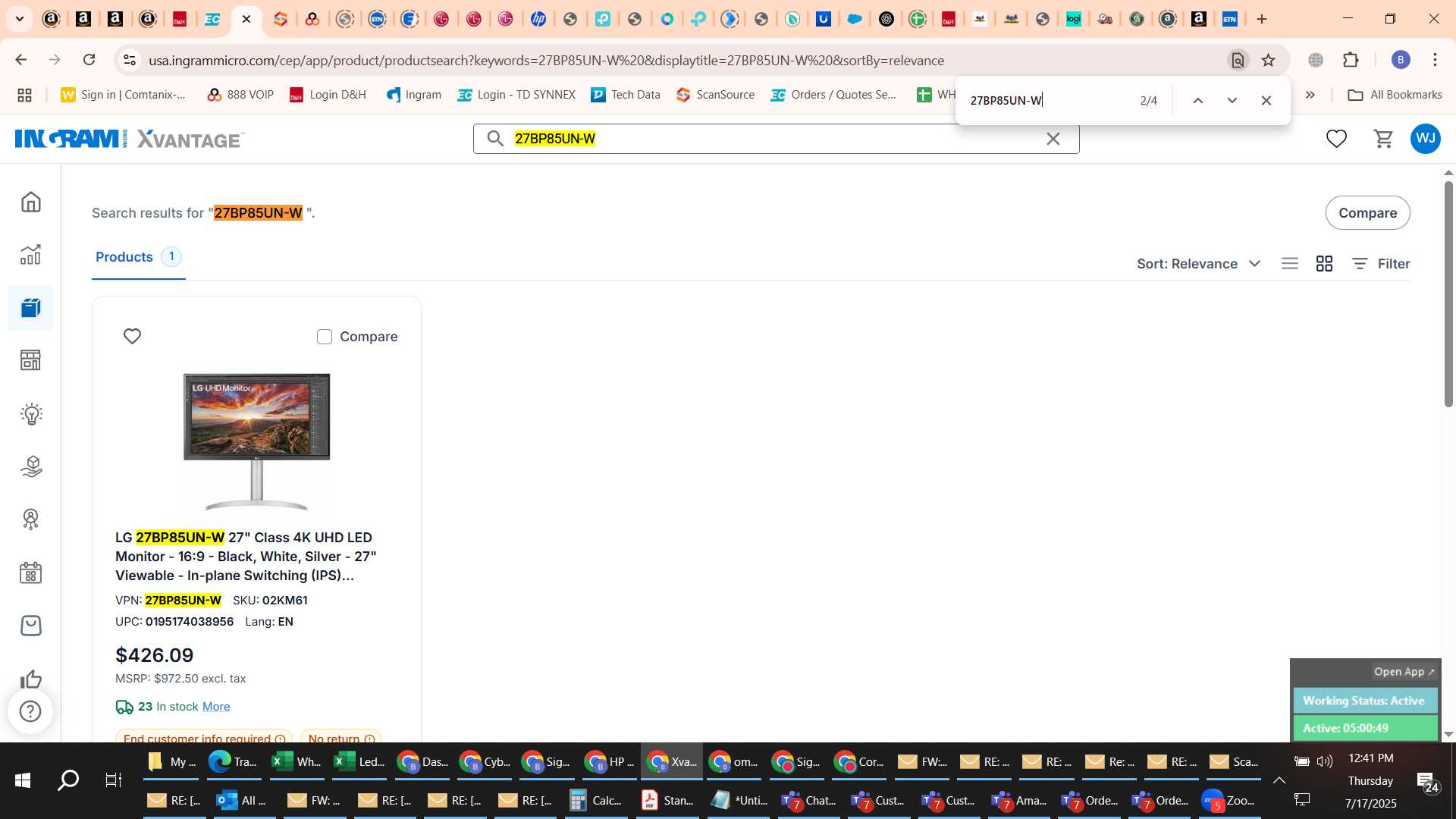Open the Login D&H bookmark

[x=328, y=95]
